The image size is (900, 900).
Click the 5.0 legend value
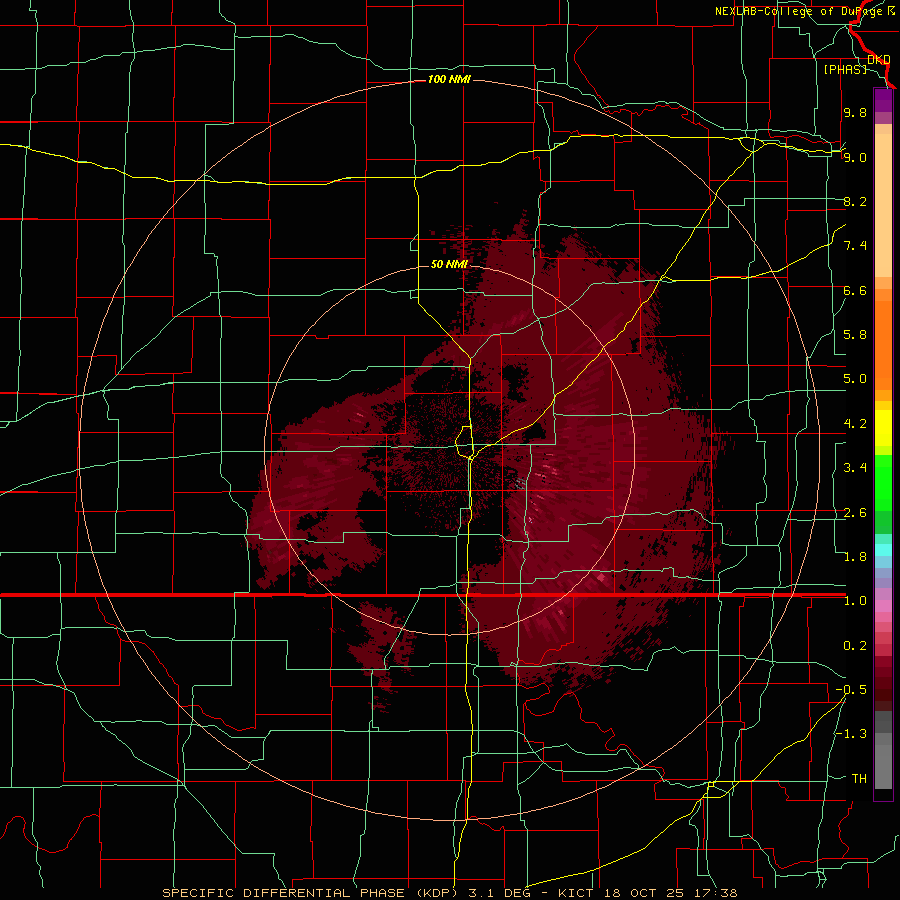click(855, 379)
